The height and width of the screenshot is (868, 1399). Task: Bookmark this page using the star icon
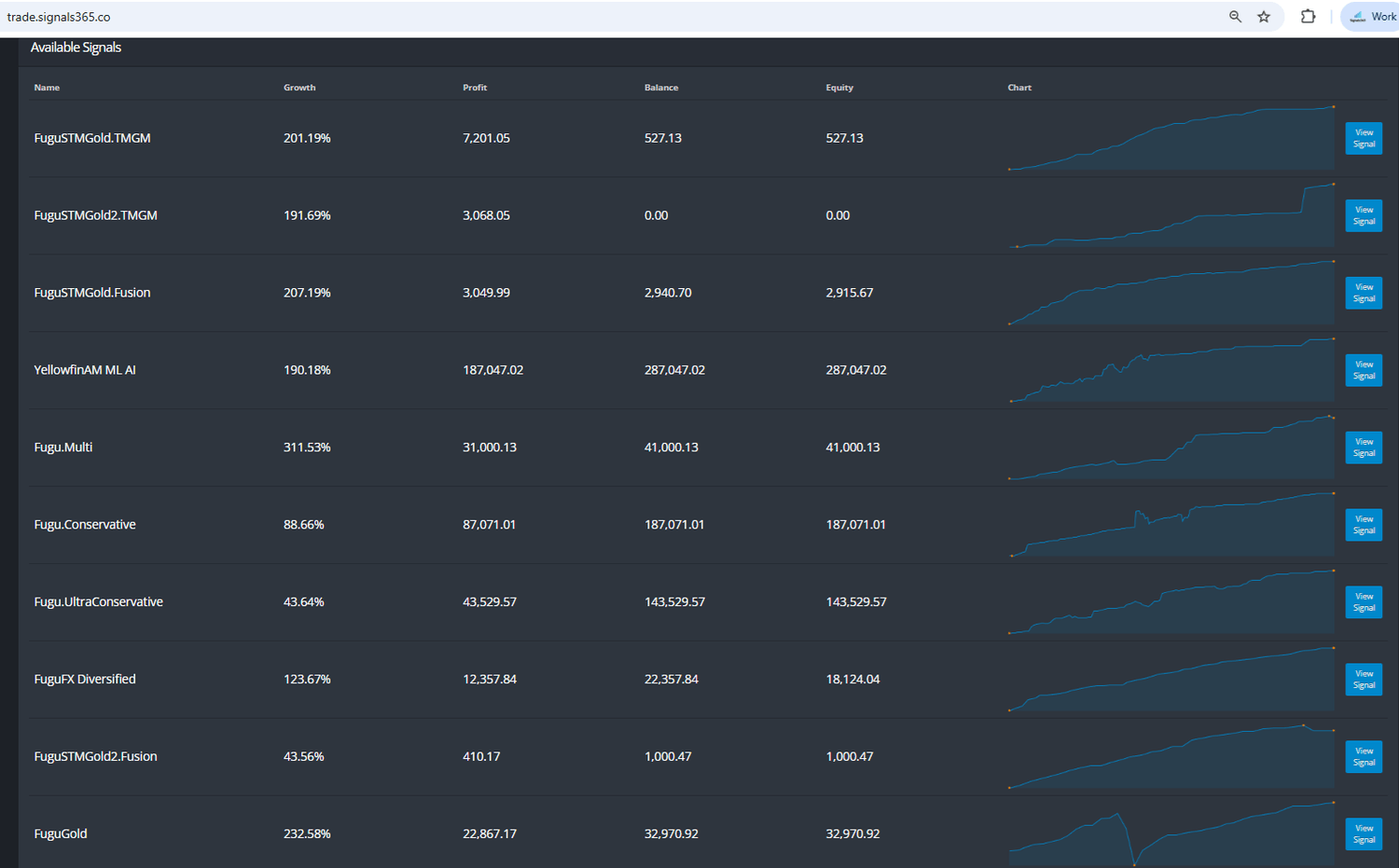click(x=1264, y=16)
